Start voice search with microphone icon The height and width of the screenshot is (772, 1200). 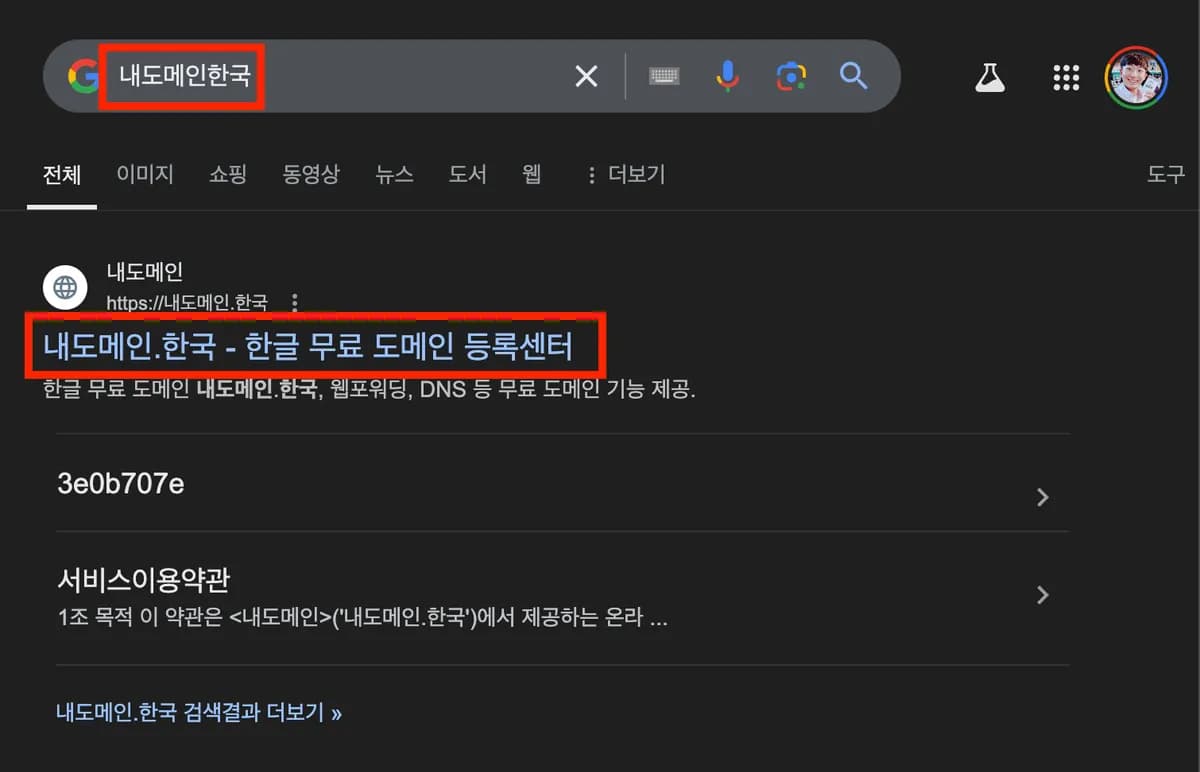(x=728, y=76)
